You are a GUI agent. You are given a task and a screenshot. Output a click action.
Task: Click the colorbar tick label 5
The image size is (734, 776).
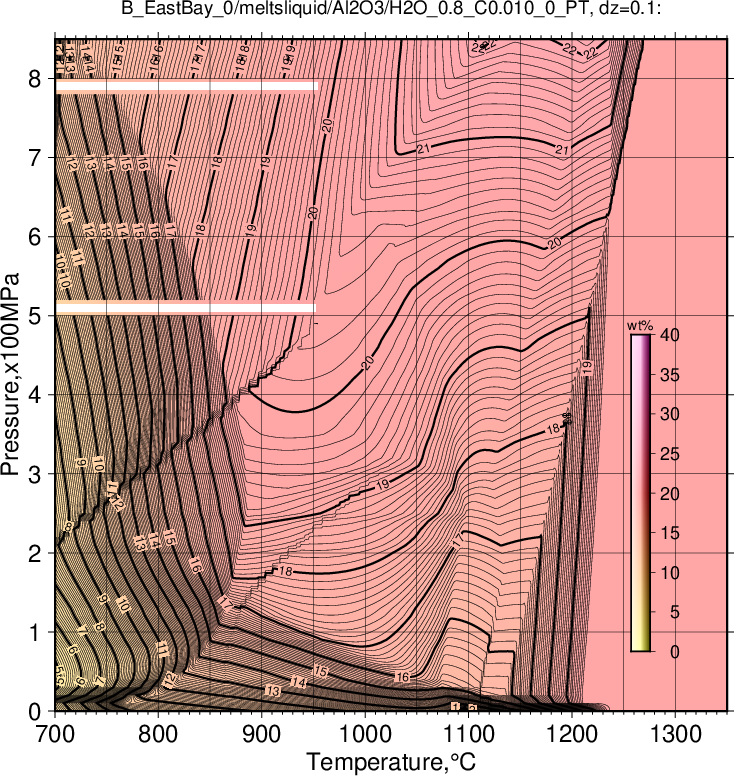coord(675,612)
